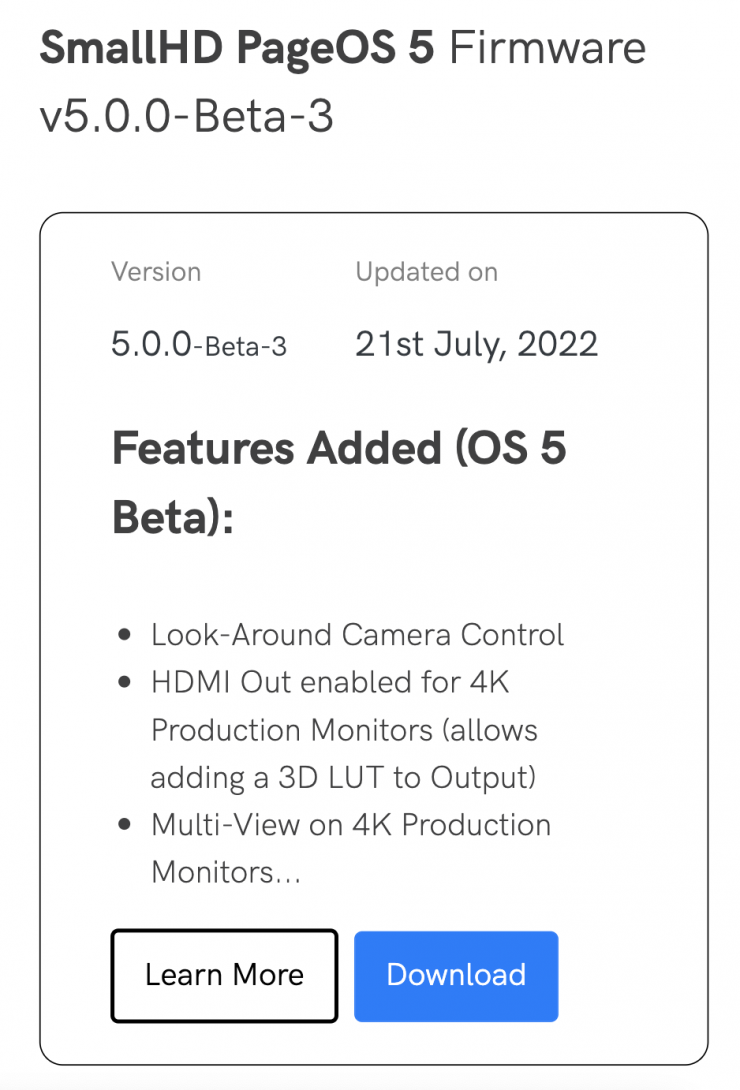Click the "Production Monitors (allows" text line
This screenshot has width=740, height=1090.
coord(344,730)
